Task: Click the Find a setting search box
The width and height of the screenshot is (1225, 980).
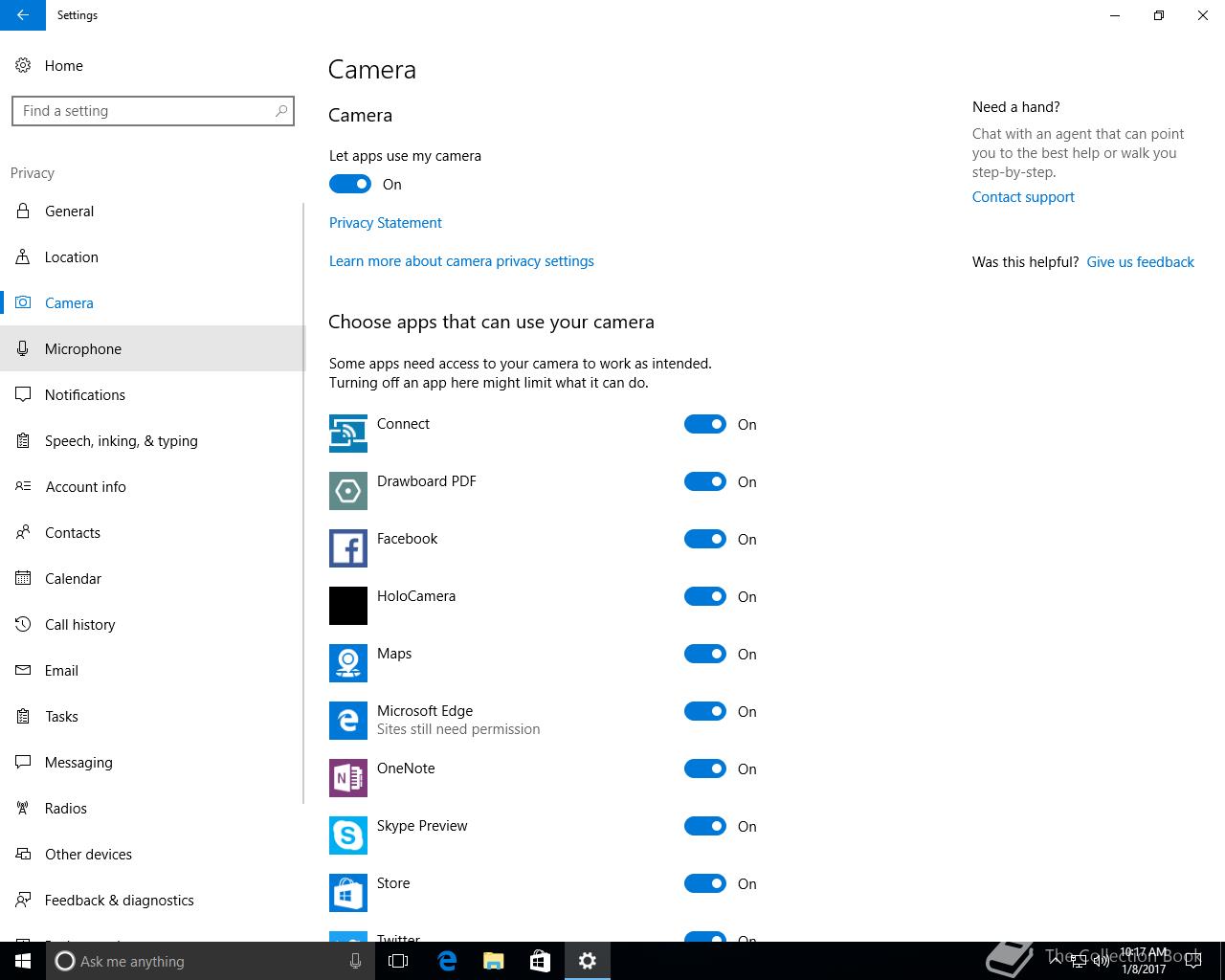Action: pos(153,111)
